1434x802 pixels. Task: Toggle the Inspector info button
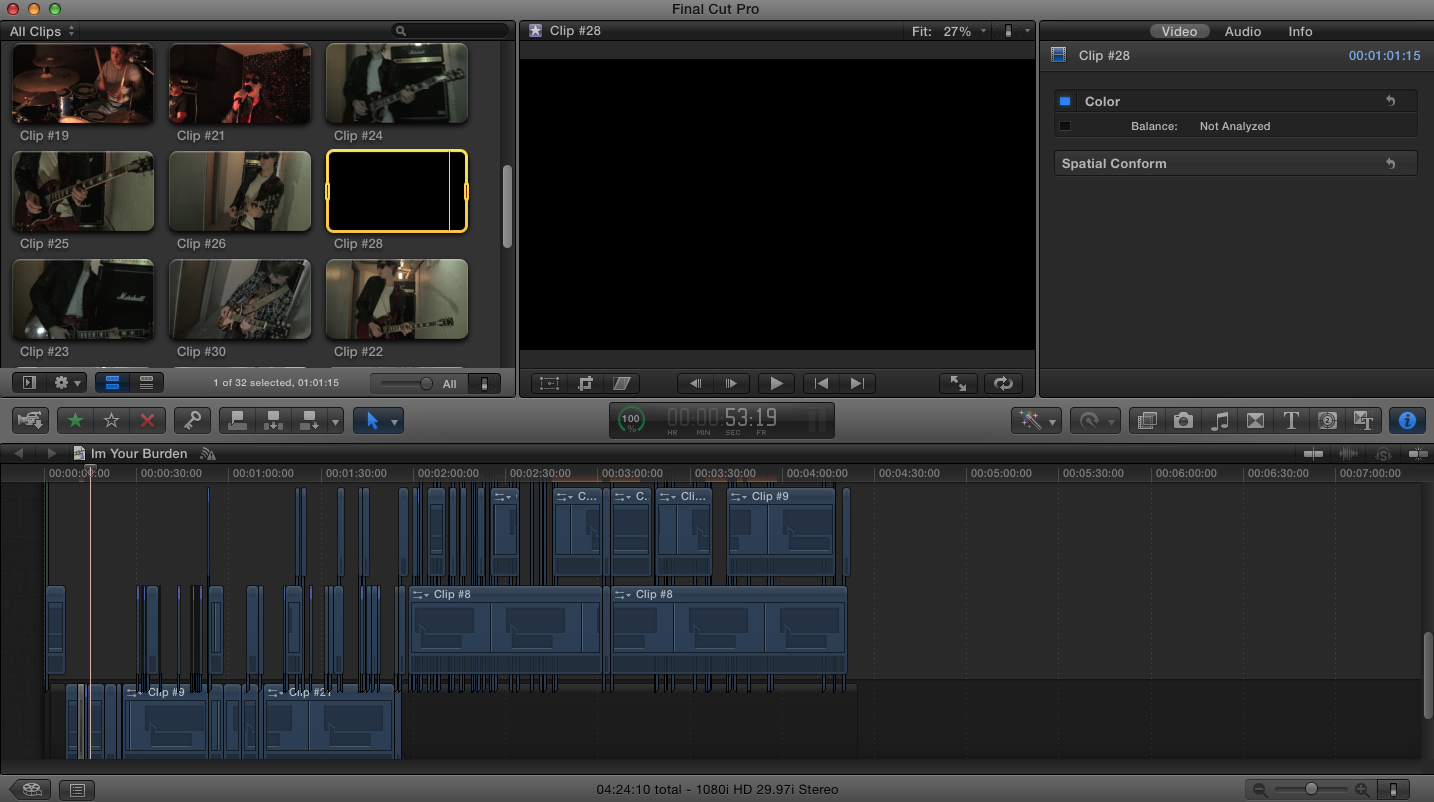pyautogui.click(x=1407, y=421)
